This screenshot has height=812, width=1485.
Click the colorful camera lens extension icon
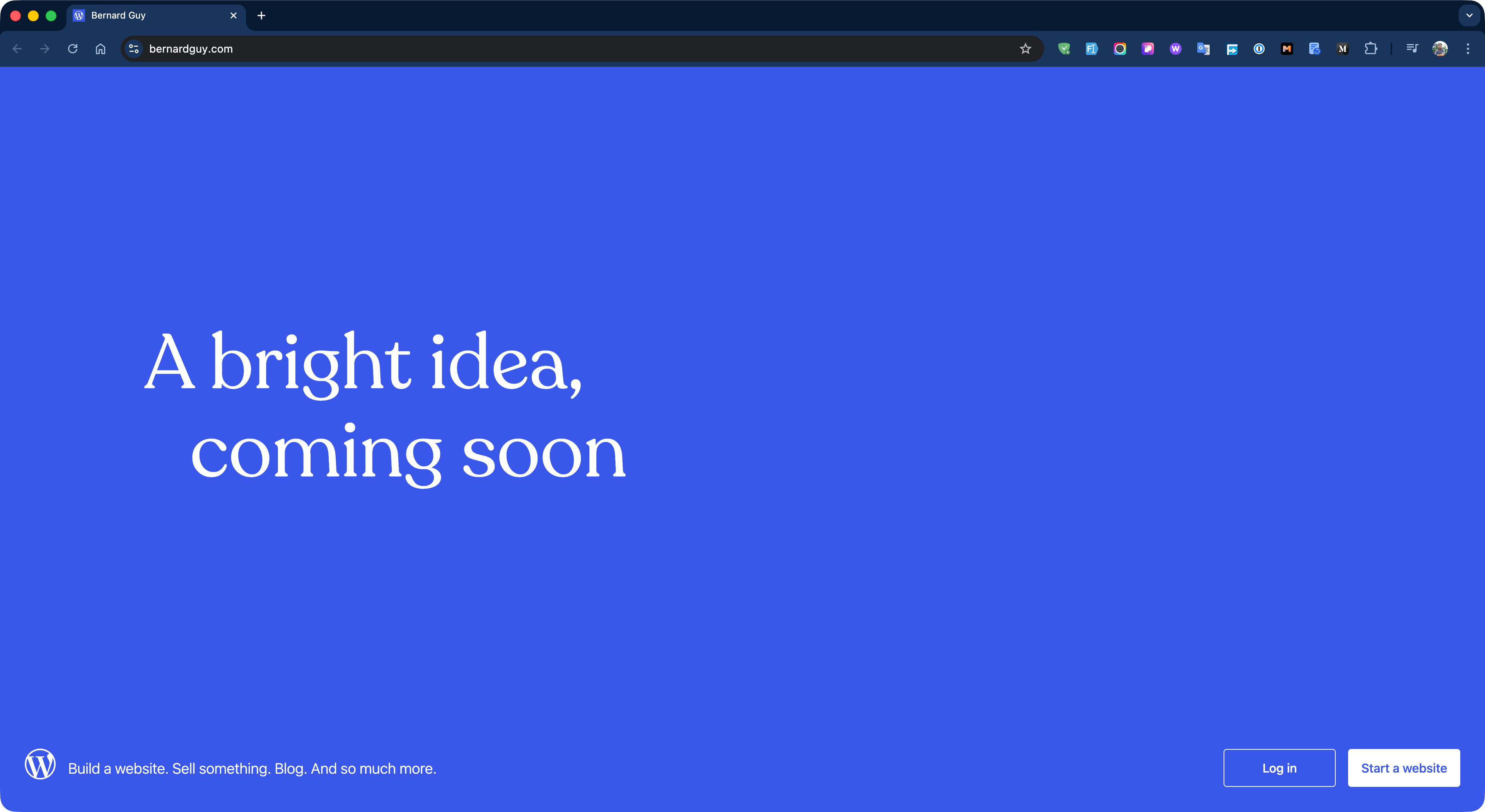pyautogui.click(x=1120, y=49)
